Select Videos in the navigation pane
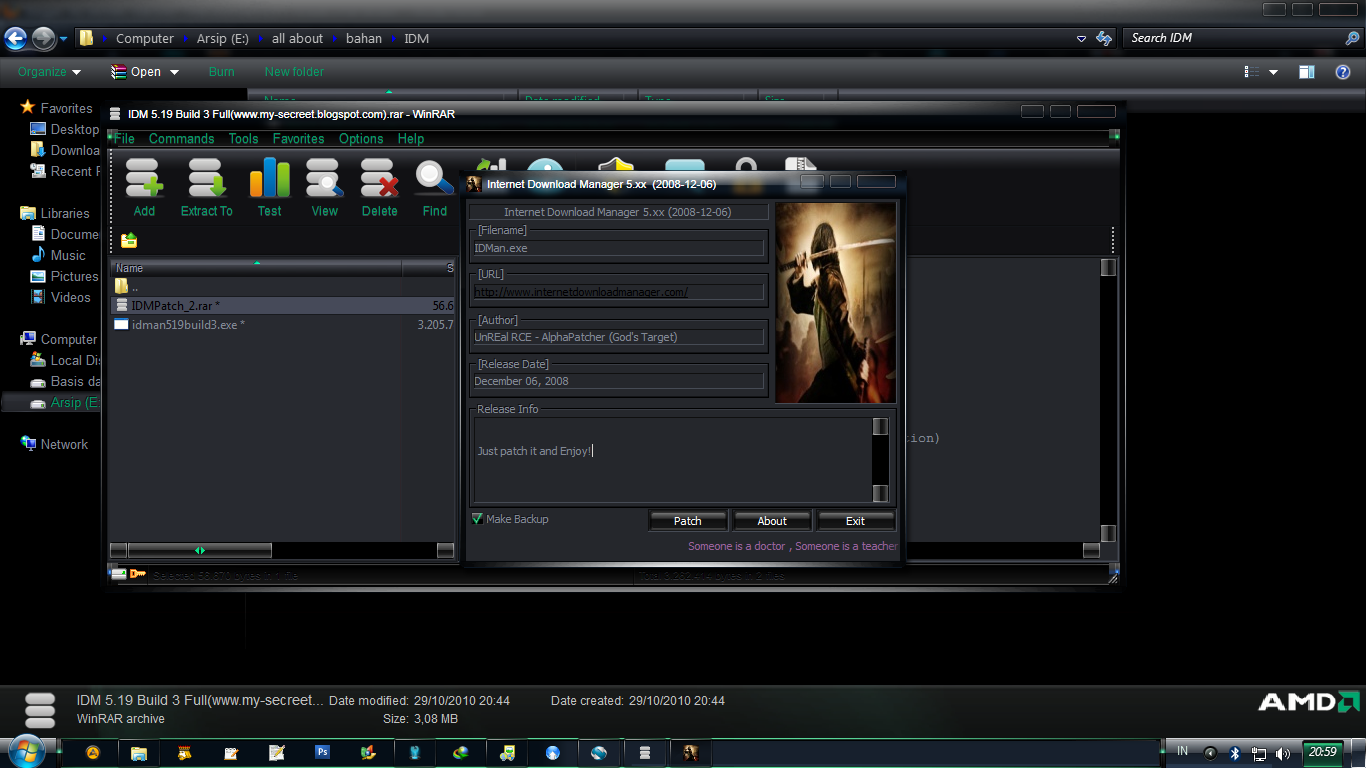The image size is (1366, 768). coord(71,297)
